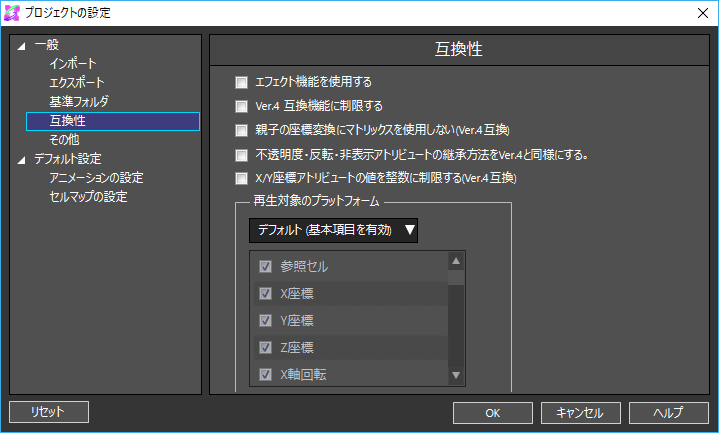Select the 互換性 tree item
719x433 pixels.
click(113, 121)
